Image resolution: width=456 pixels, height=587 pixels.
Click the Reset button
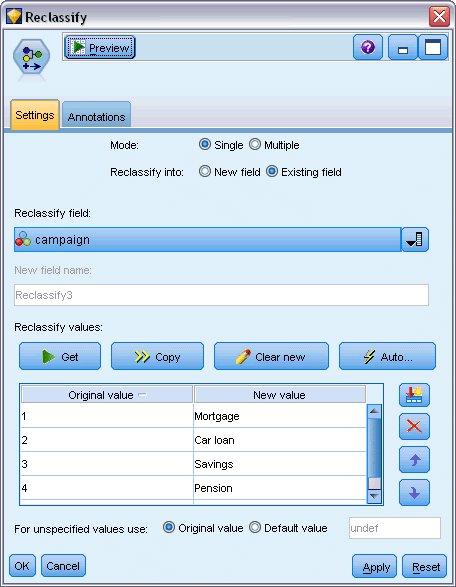click(x=425, y=566)
